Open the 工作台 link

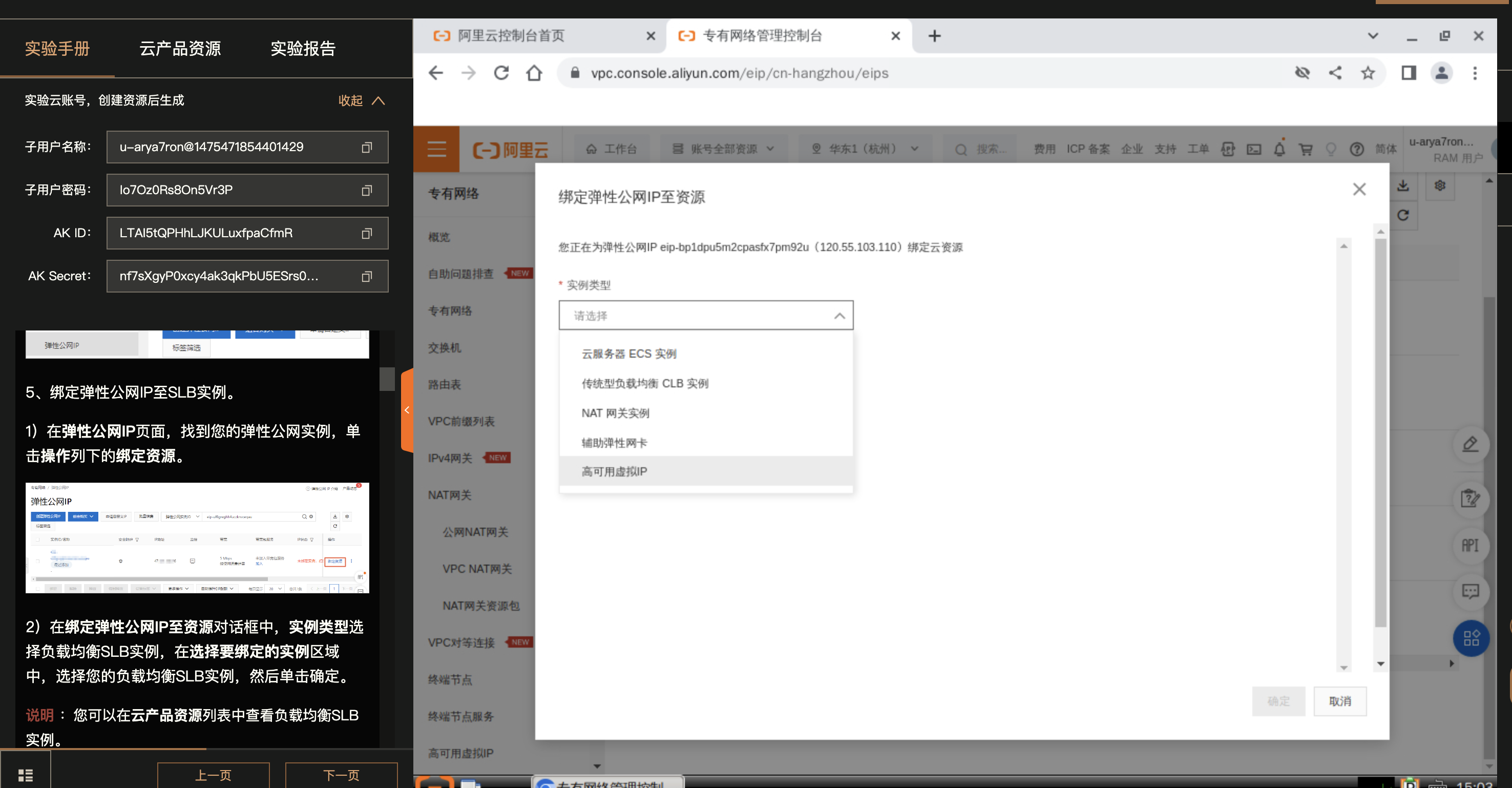coord(612,149)
